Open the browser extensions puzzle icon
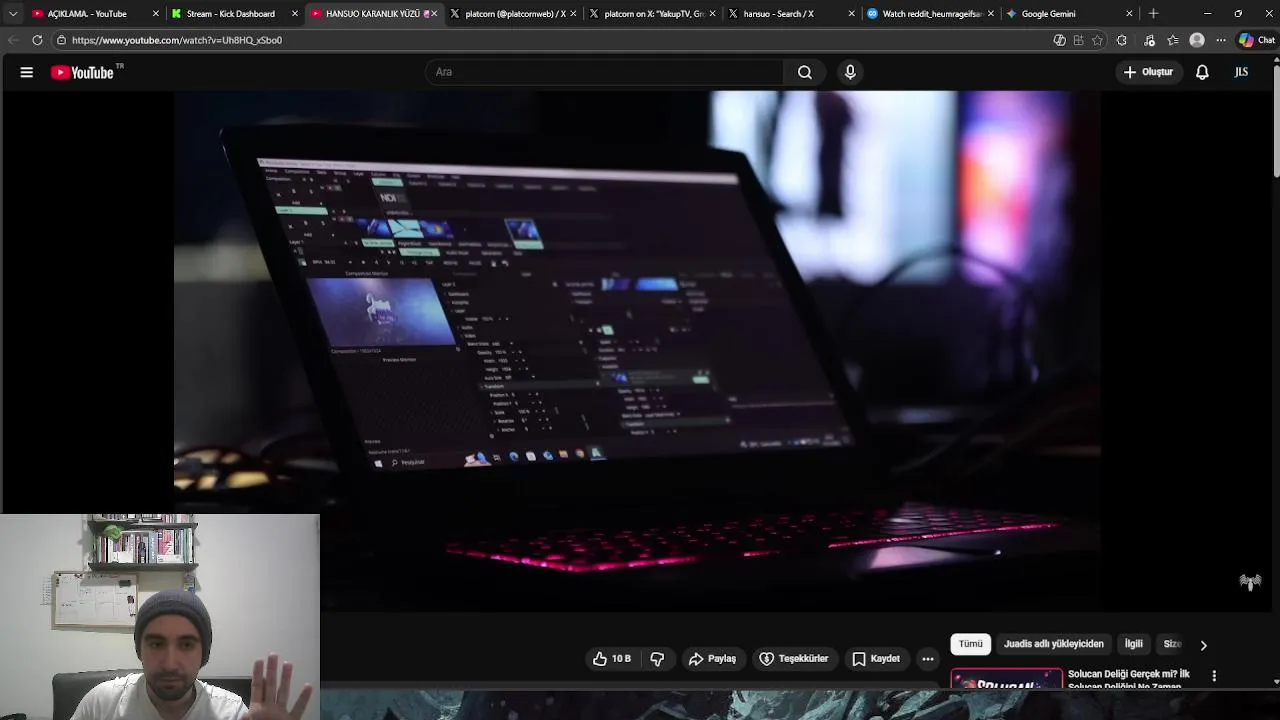Viewport: 1280px width, 720px height. pyautogui.click(x=1122, y=40)
